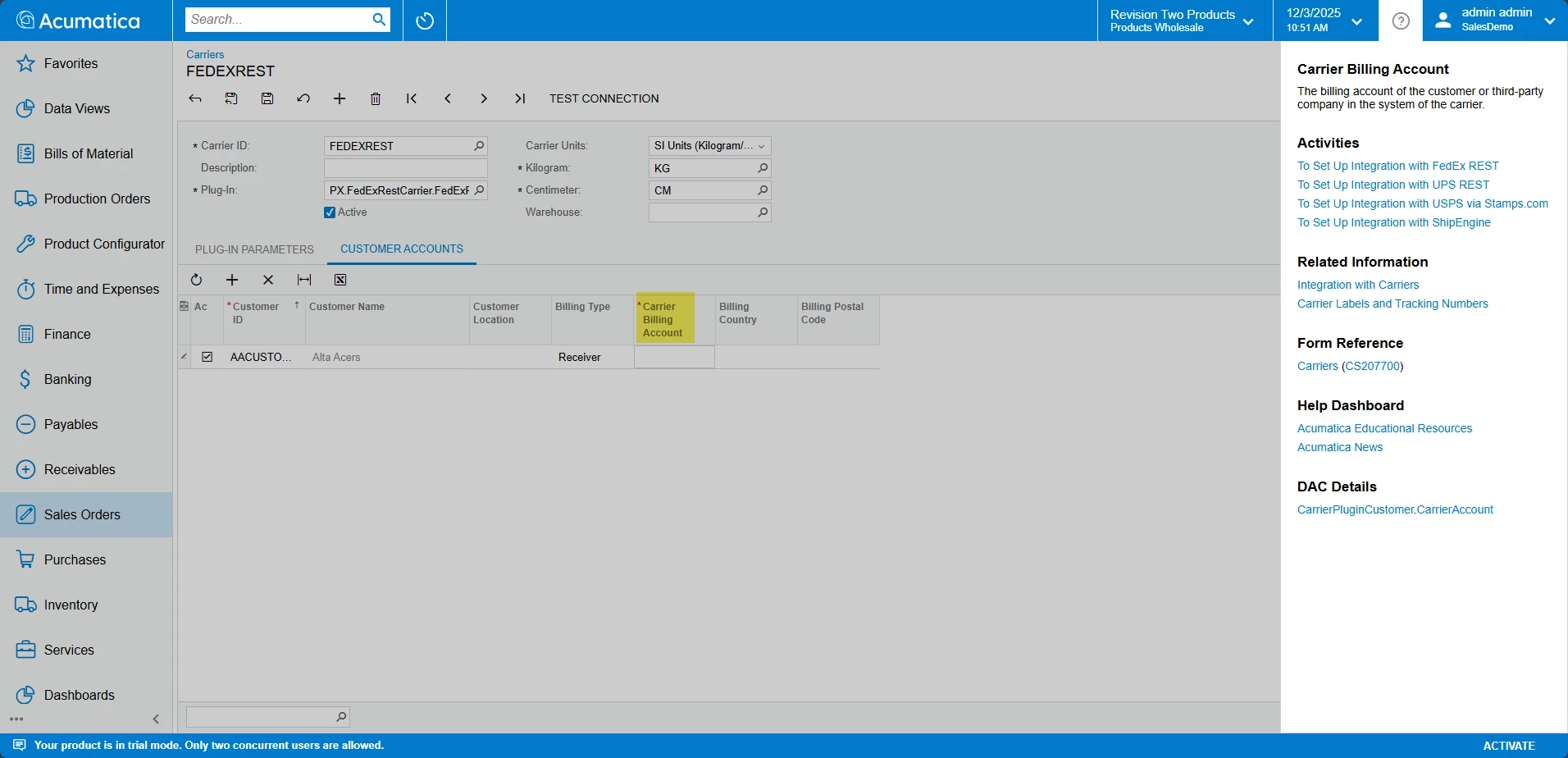Open Integration with Carriers link

coord(1358,285)
